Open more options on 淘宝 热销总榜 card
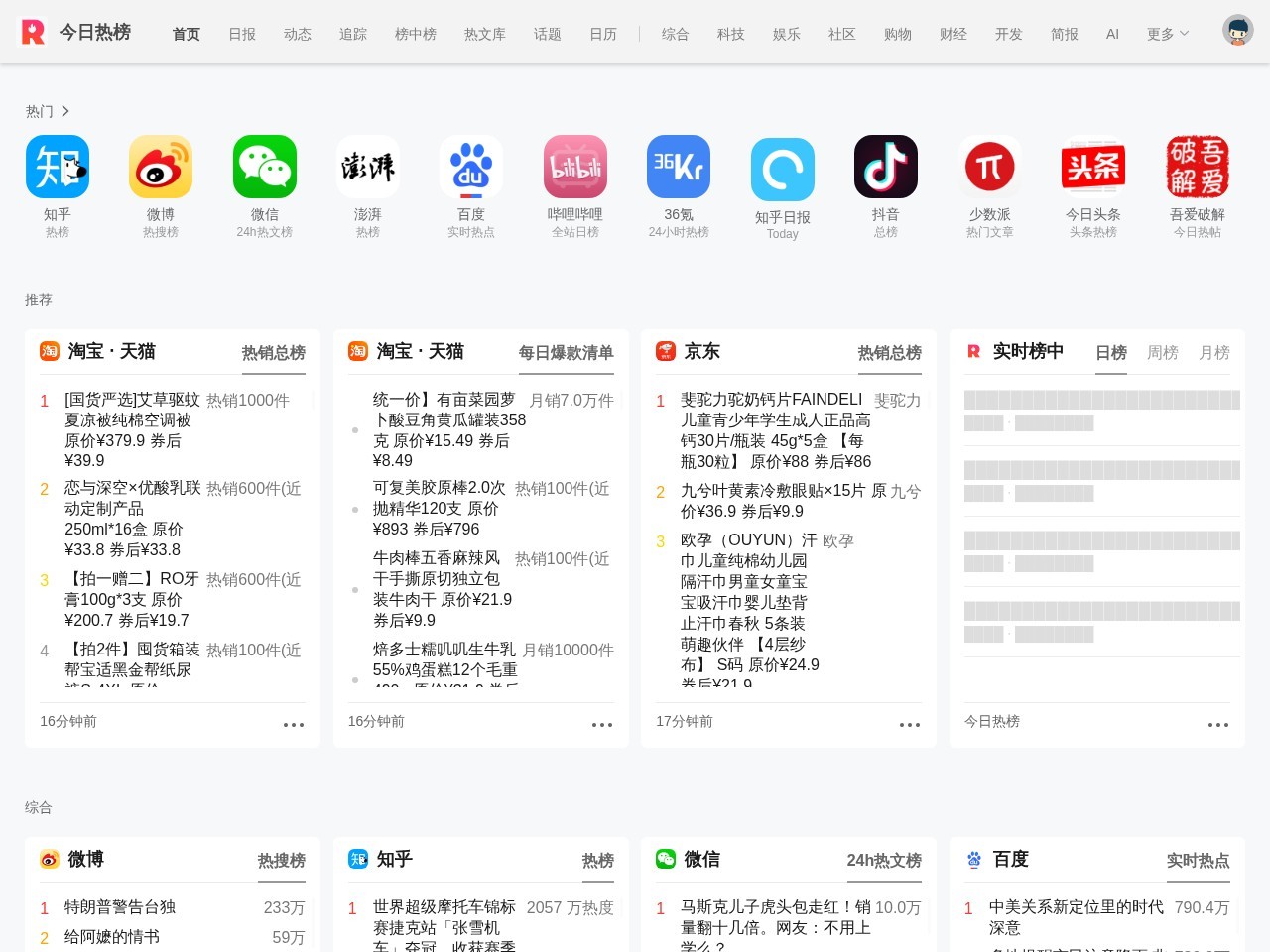The image size is (1270, 952). point(294,725)
